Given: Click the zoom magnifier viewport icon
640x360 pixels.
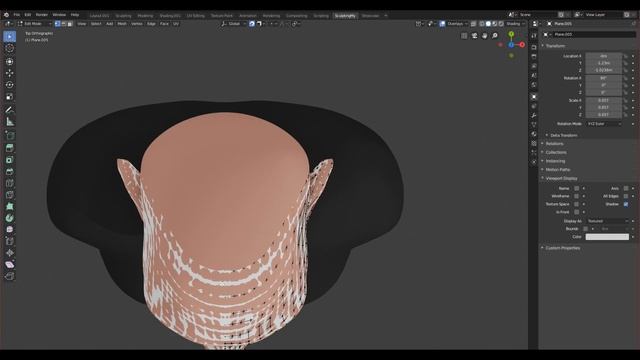Looking at the screenshot, I should click(495, 36).
